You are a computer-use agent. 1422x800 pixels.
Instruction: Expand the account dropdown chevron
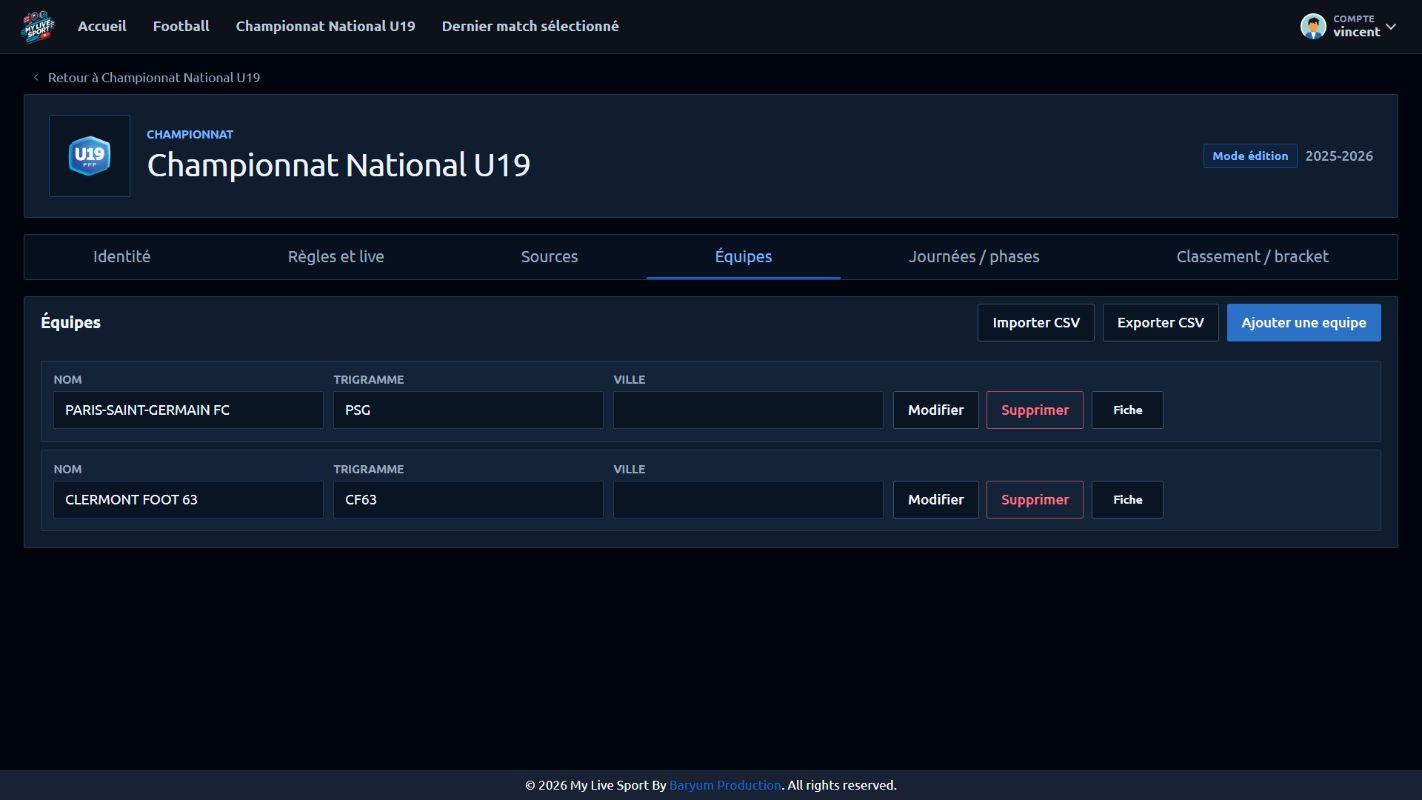point(1391,27)
